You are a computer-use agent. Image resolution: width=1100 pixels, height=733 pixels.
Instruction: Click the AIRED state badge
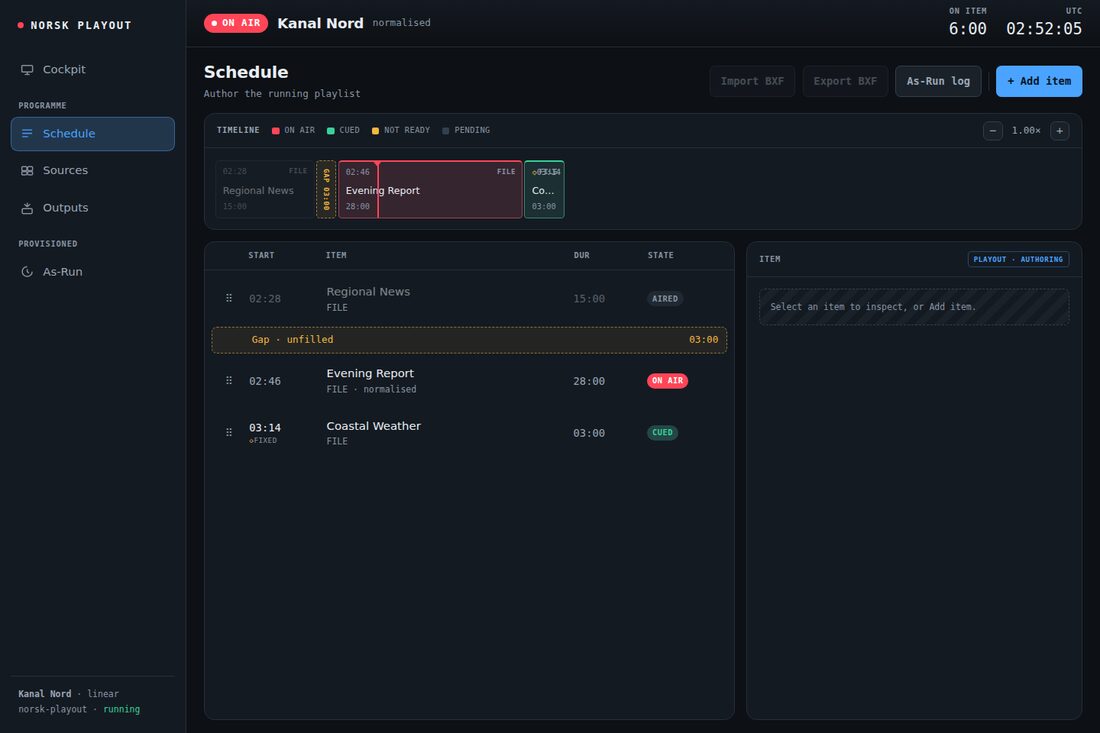(x=665, y=299)
